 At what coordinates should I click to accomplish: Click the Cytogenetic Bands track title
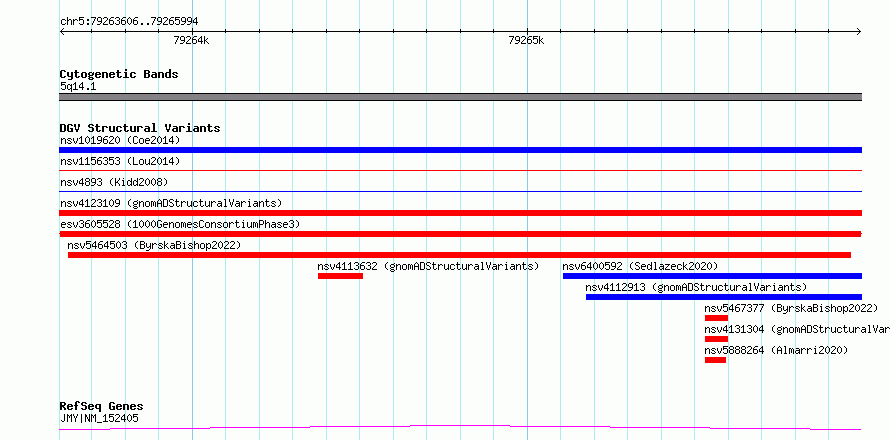119,74
